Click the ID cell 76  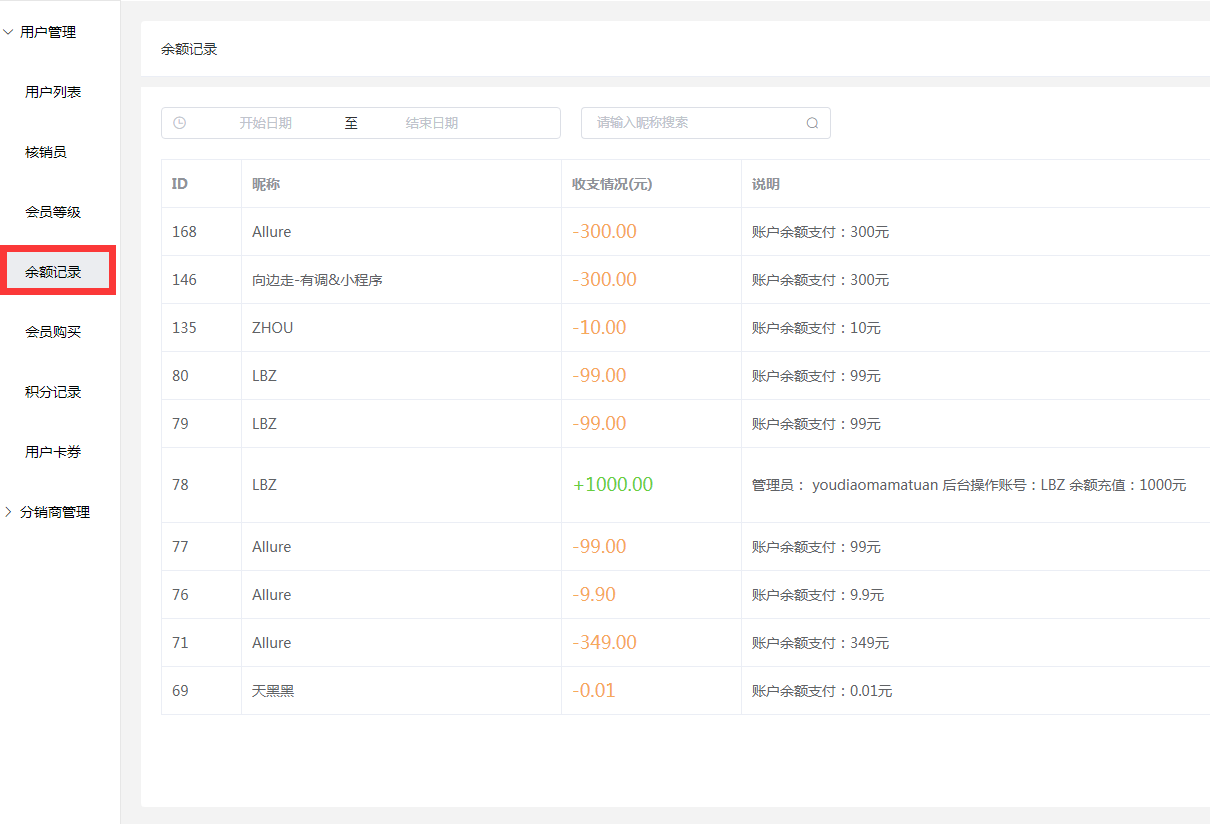pyautogui.click(x=180, y=595)
